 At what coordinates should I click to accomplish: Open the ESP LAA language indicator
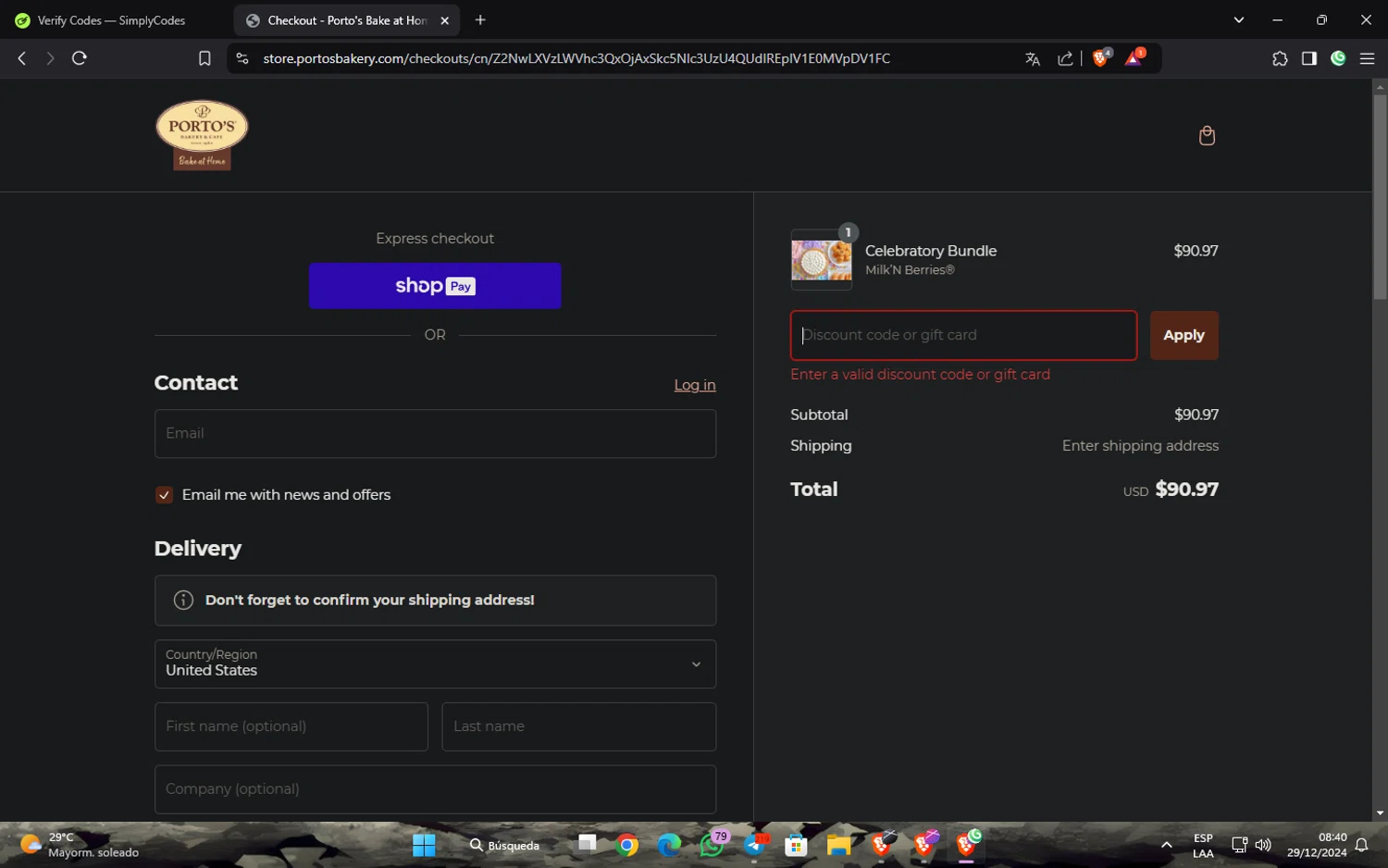coord(1203,845)
